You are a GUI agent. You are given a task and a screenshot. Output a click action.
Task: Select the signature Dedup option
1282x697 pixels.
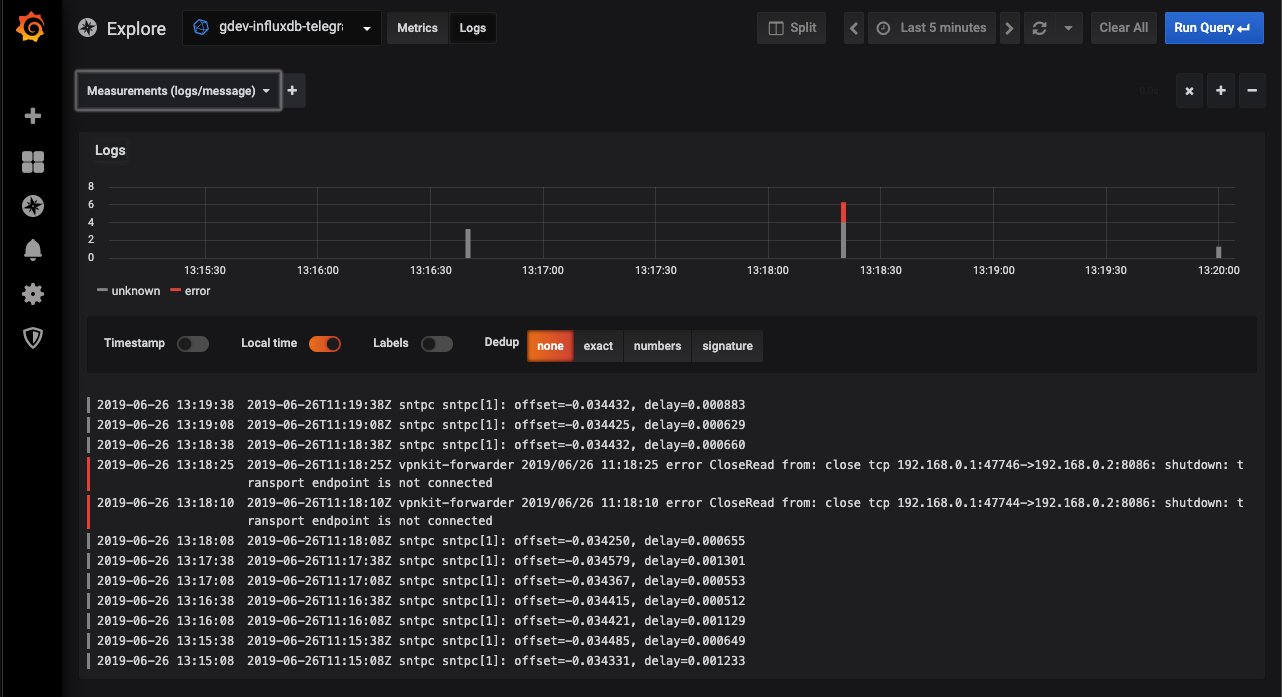pyautogui.click(x=727, y=345)
